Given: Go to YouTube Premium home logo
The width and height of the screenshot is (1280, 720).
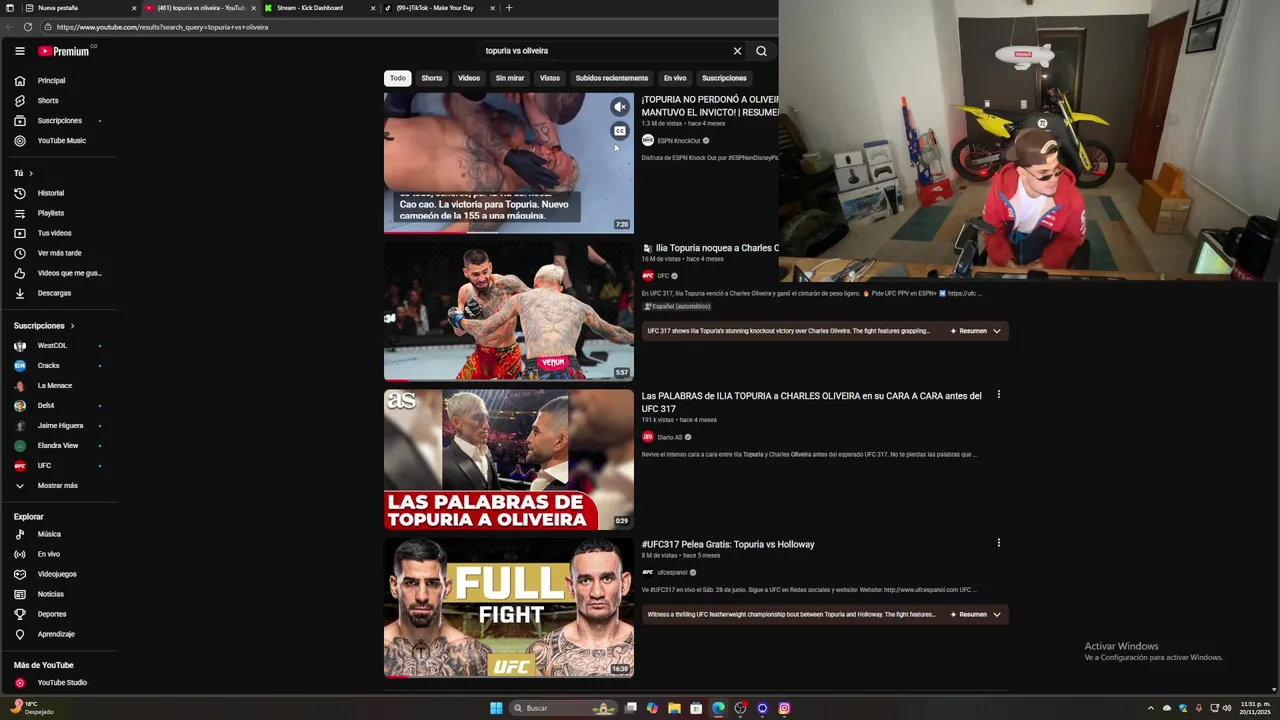Looking at the screenshot, I should tap(64, 51).
